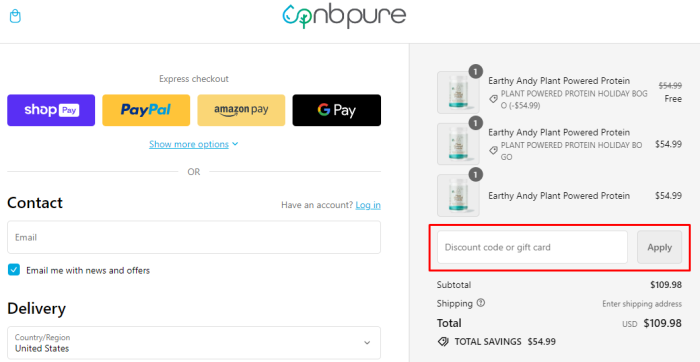Focus the Email input field

click(194, 237)
